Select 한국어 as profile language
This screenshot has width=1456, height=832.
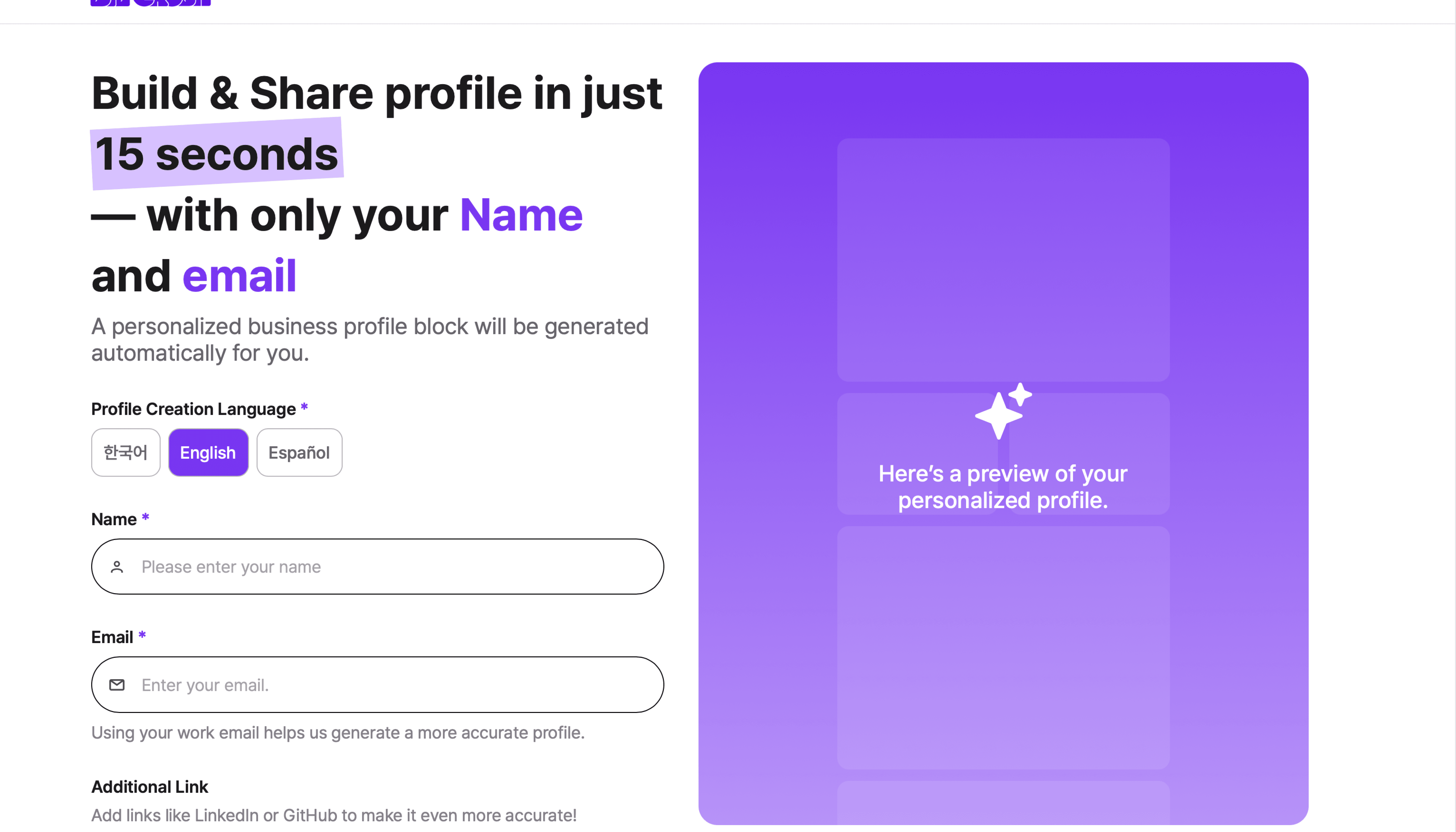[126, 452]
